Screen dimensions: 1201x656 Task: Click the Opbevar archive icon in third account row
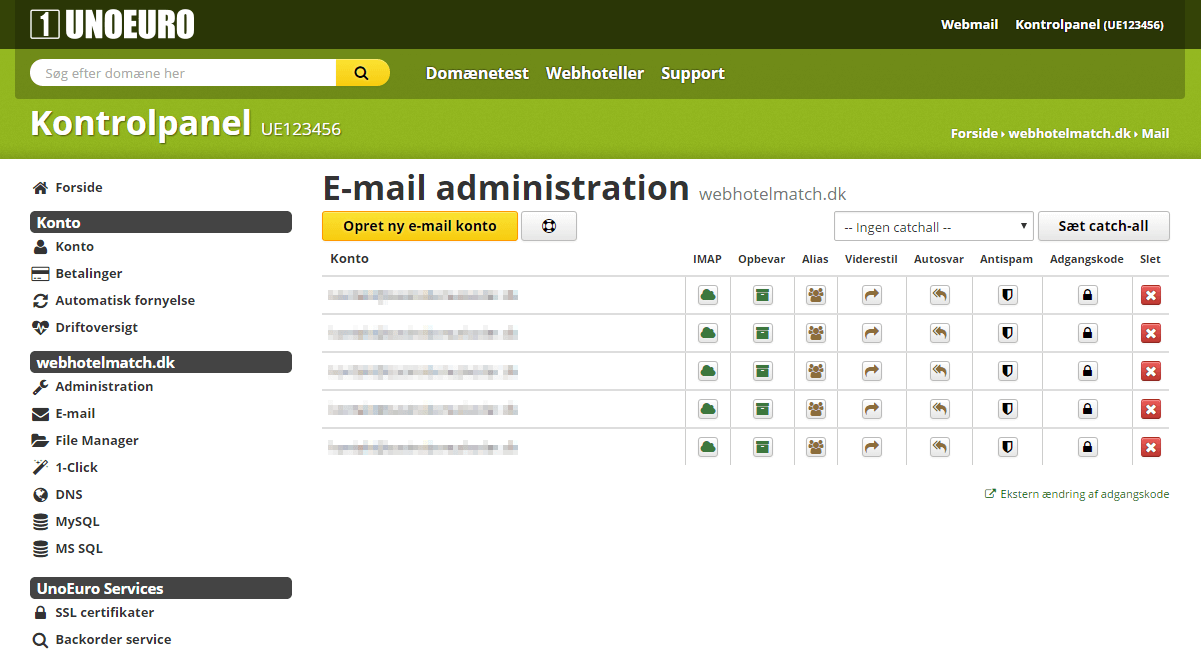coord(763,371)
